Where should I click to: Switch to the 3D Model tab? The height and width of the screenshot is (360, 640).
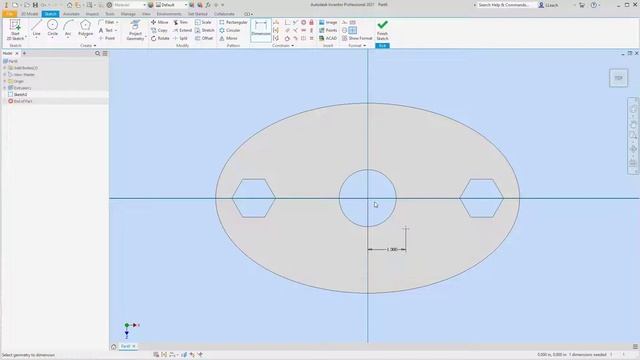tap(29, 14)
